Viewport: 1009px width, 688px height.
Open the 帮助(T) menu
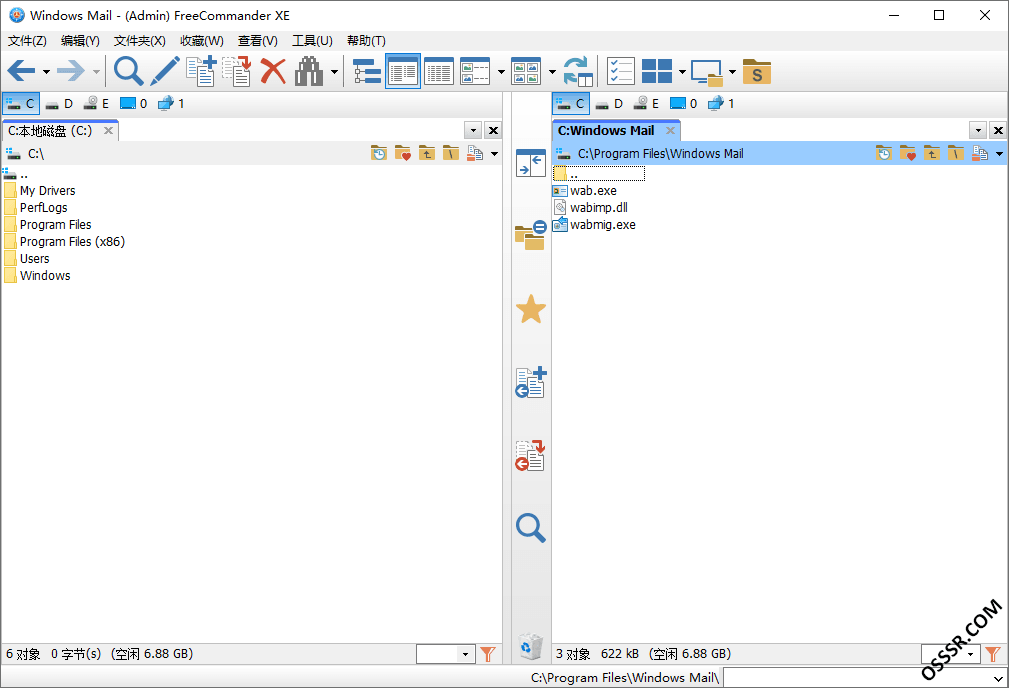point(366,41)
